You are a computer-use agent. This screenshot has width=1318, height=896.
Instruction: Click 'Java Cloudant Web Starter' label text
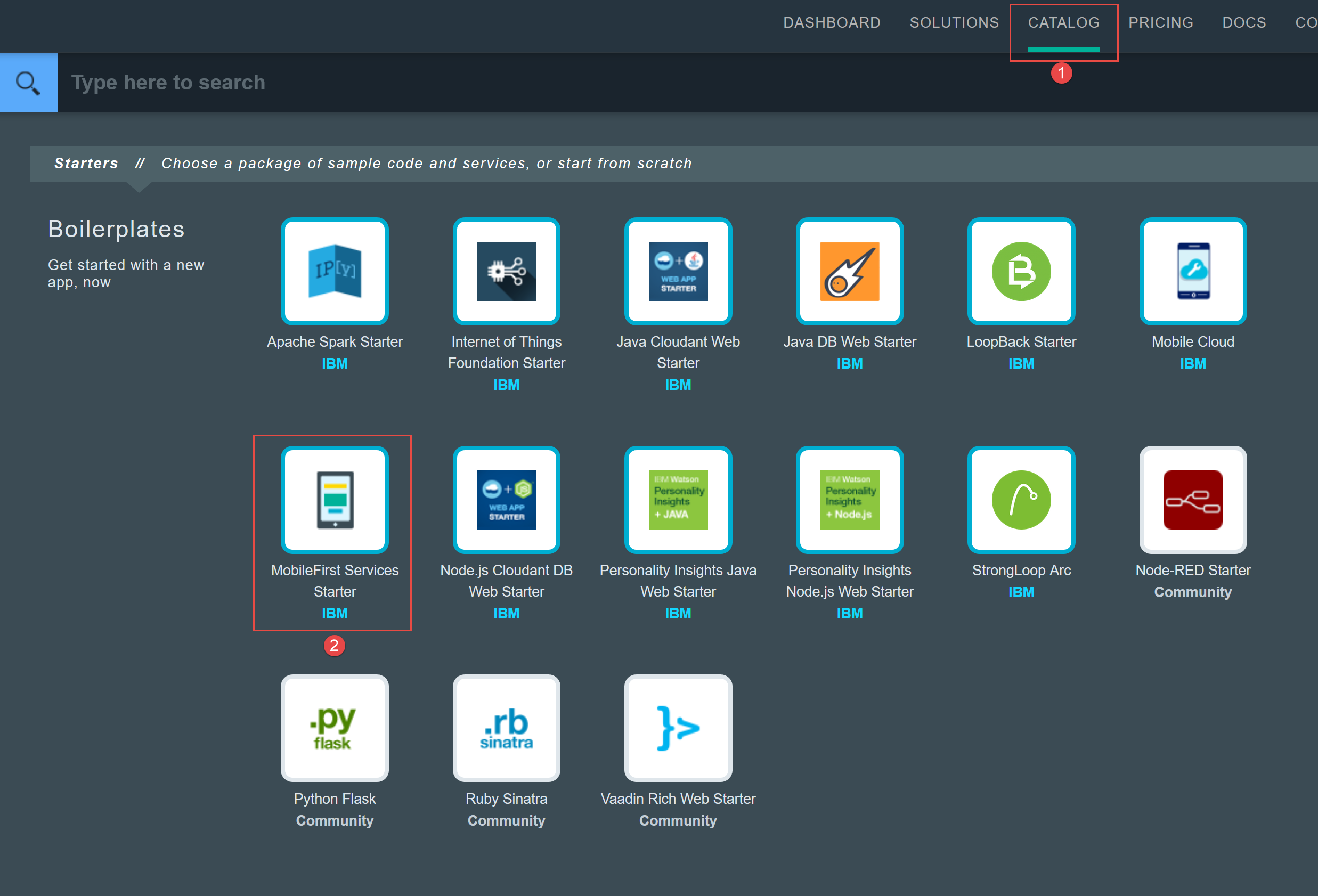coord(678,352)
